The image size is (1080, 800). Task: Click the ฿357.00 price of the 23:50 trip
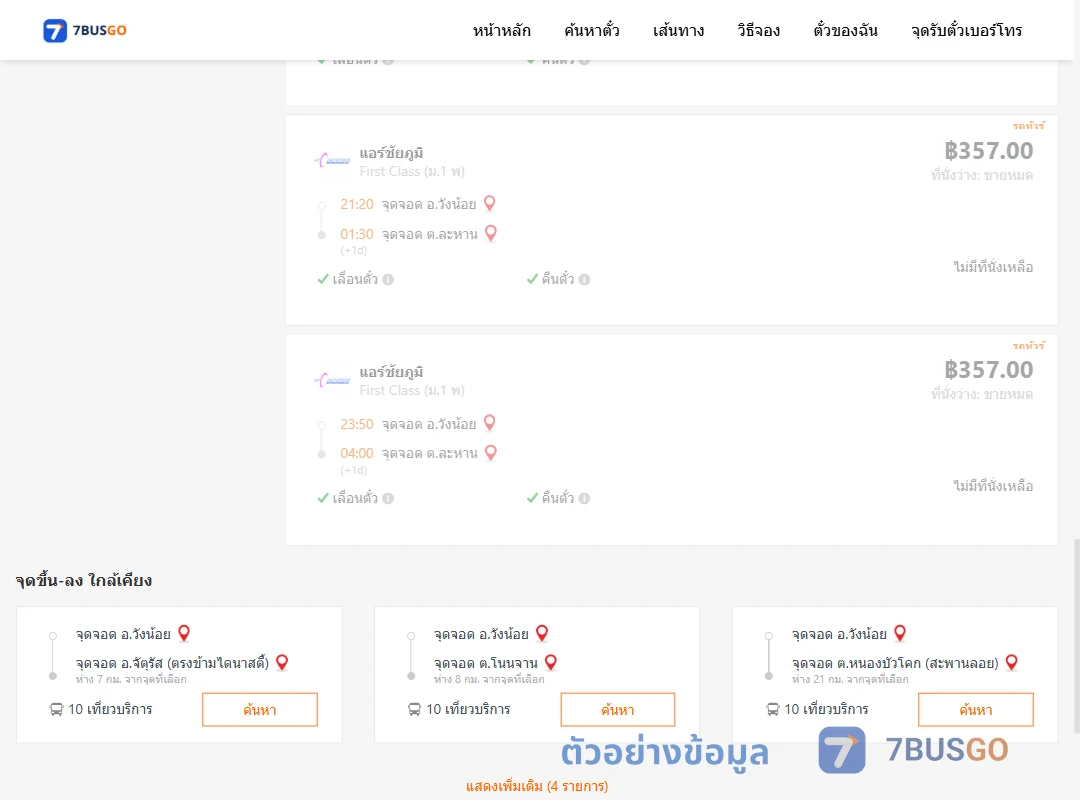(988, 369)
